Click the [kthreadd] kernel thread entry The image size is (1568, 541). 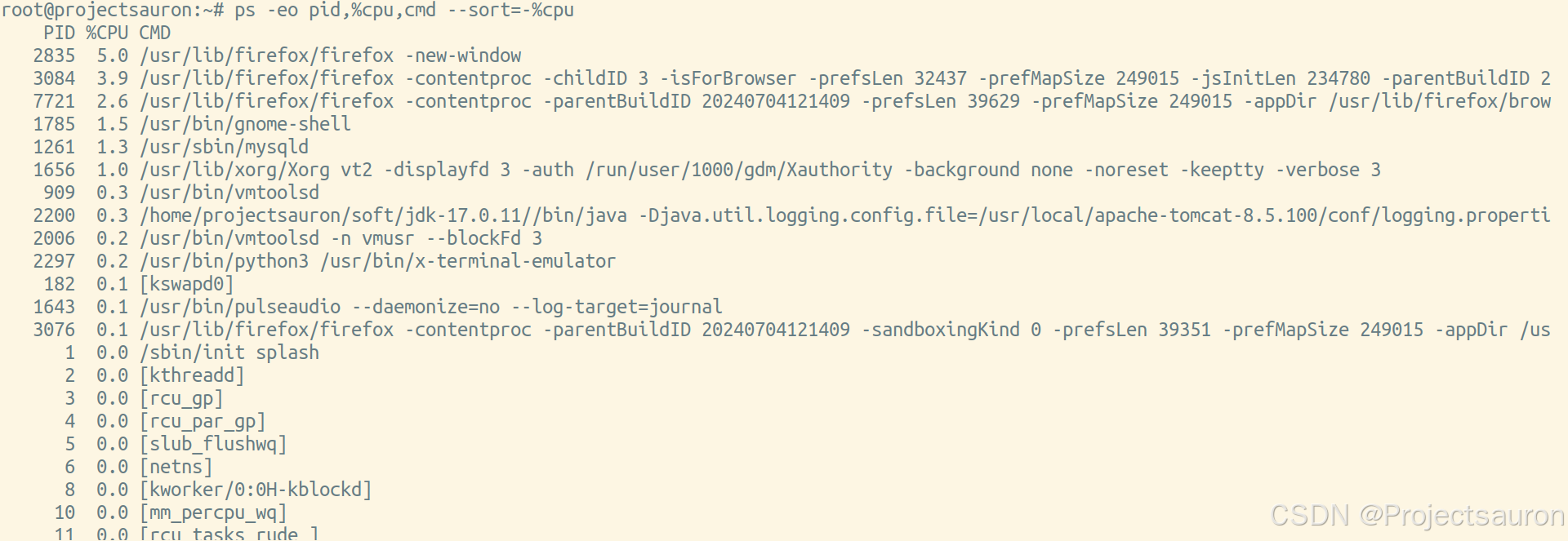coord(192,375)
